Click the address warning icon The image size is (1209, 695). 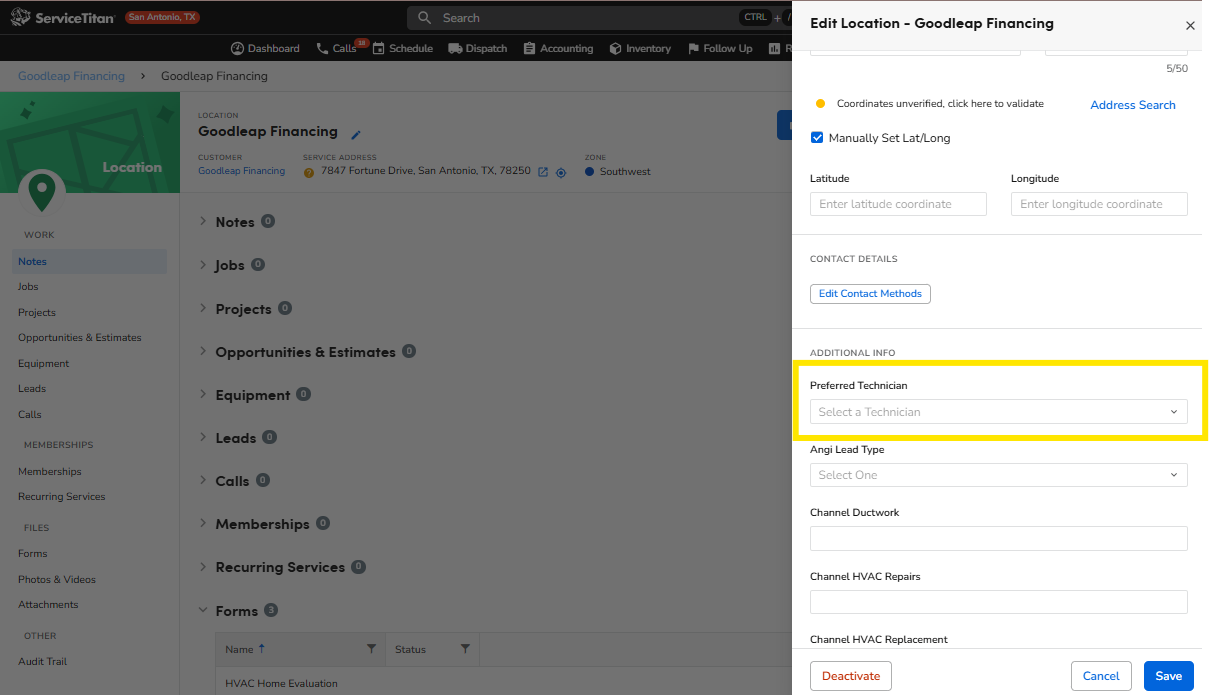pos(309,172)
